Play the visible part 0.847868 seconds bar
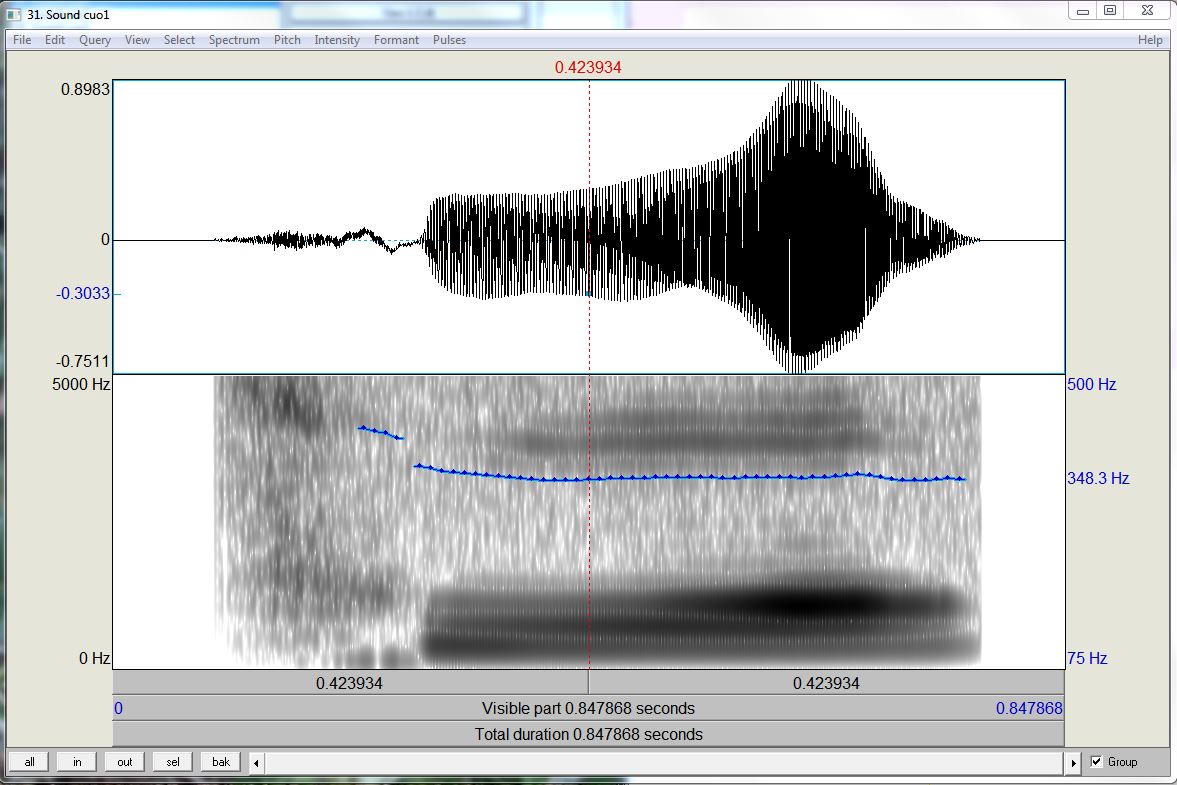This screenshot has width=1177, height=785. pos(588,708)
